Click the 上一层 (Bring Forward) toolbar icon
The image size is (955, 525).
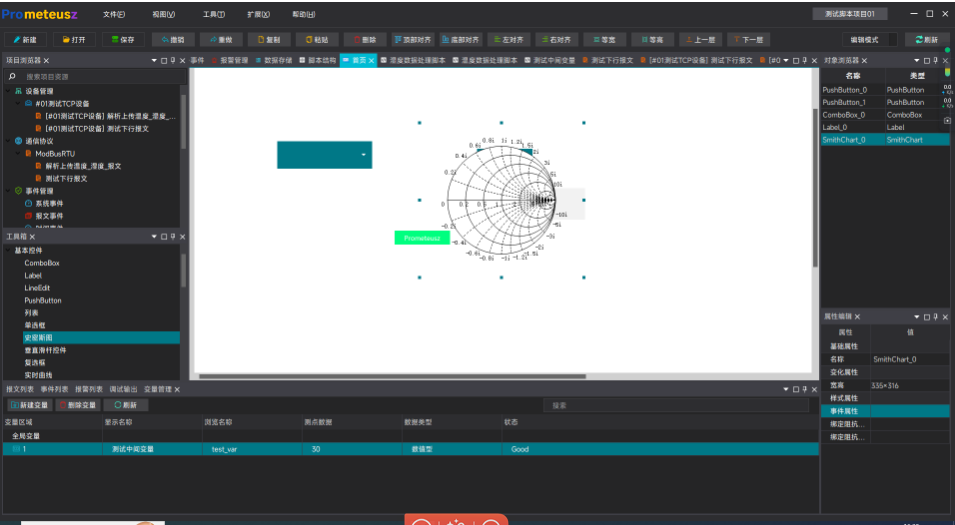[x=700, y=40]
